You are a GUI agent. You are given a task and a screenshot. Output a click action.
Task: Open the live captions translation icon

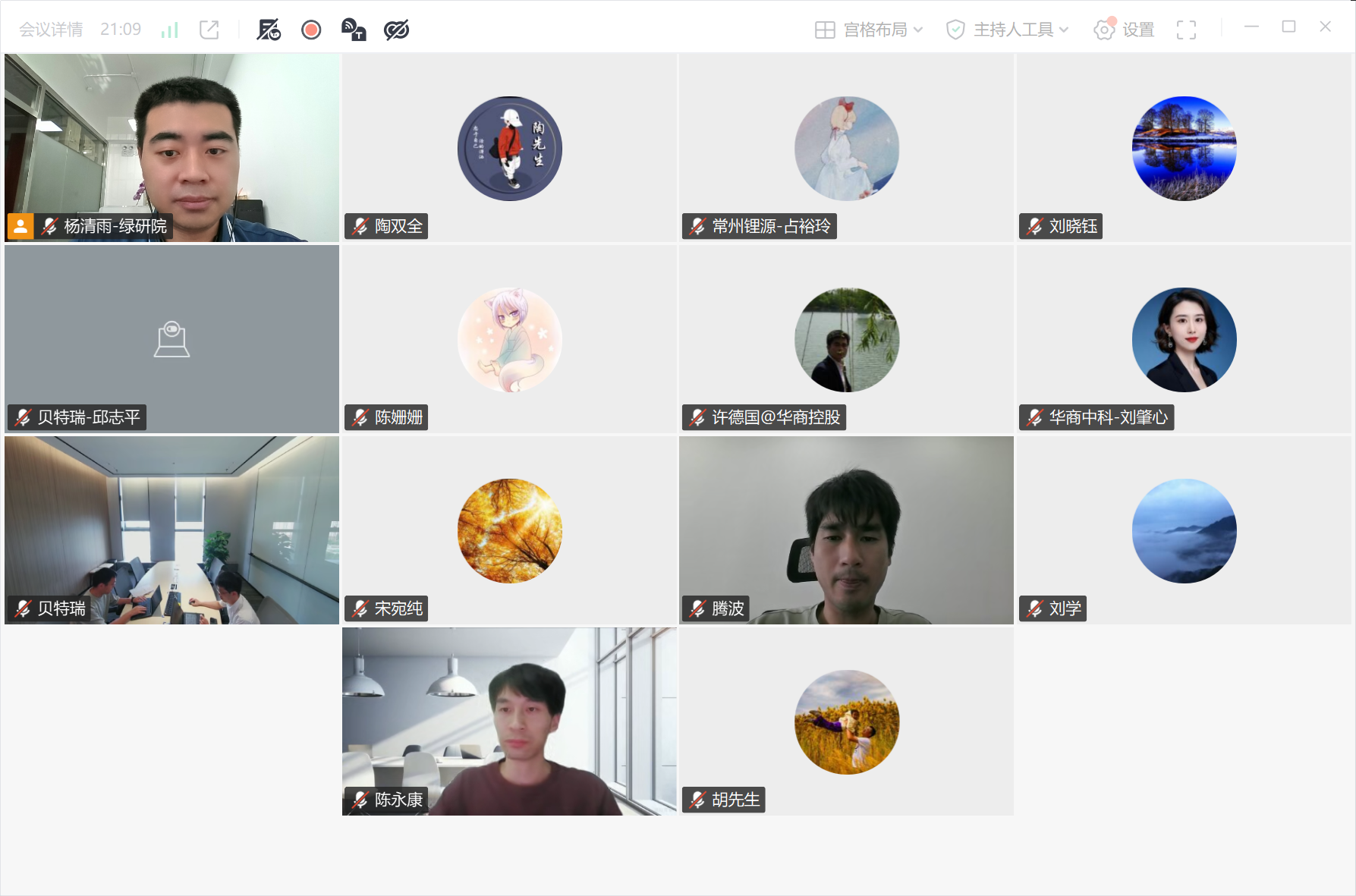pyautogui.click(x=354, y=30)
